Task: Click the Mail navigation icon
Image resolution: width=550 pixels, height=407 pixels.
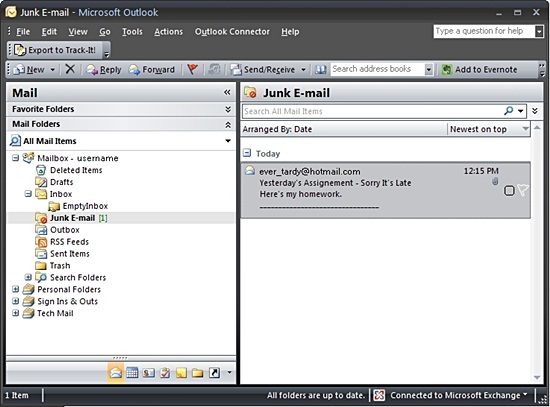Action: (116, 373)
